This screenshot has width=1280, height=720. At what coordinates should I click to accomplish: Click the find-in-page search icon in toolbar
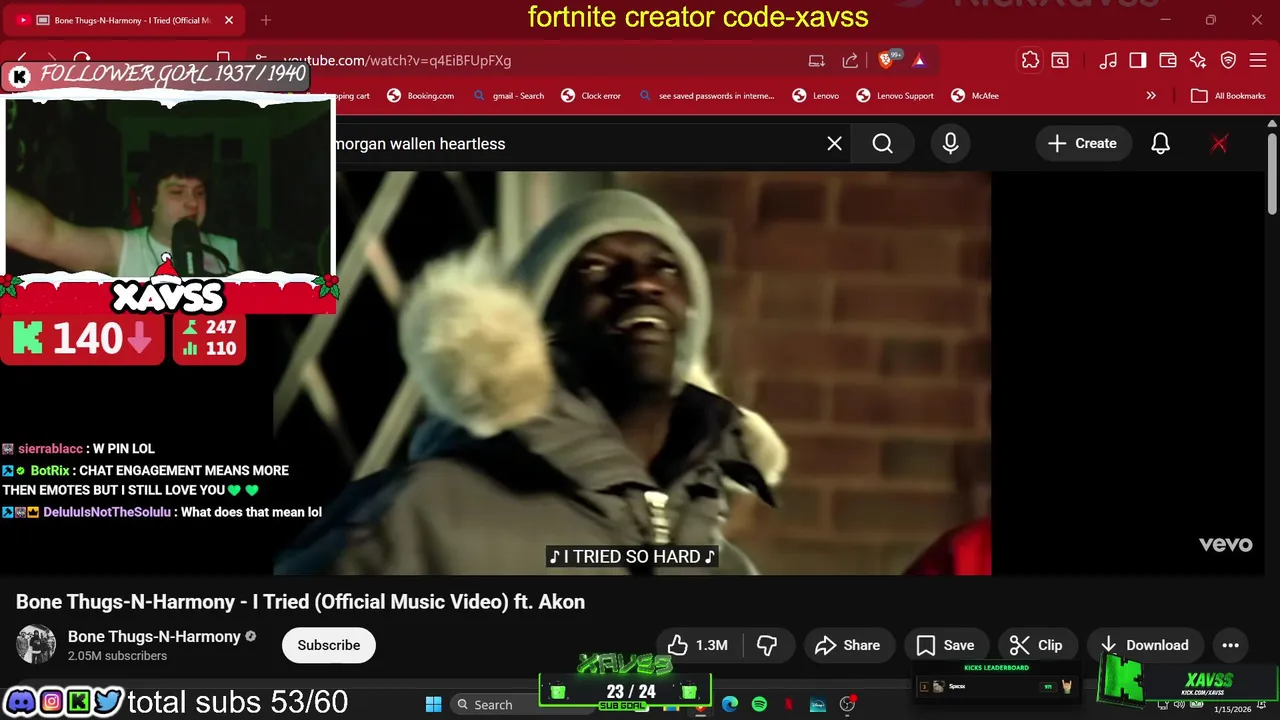(1060, 61)
